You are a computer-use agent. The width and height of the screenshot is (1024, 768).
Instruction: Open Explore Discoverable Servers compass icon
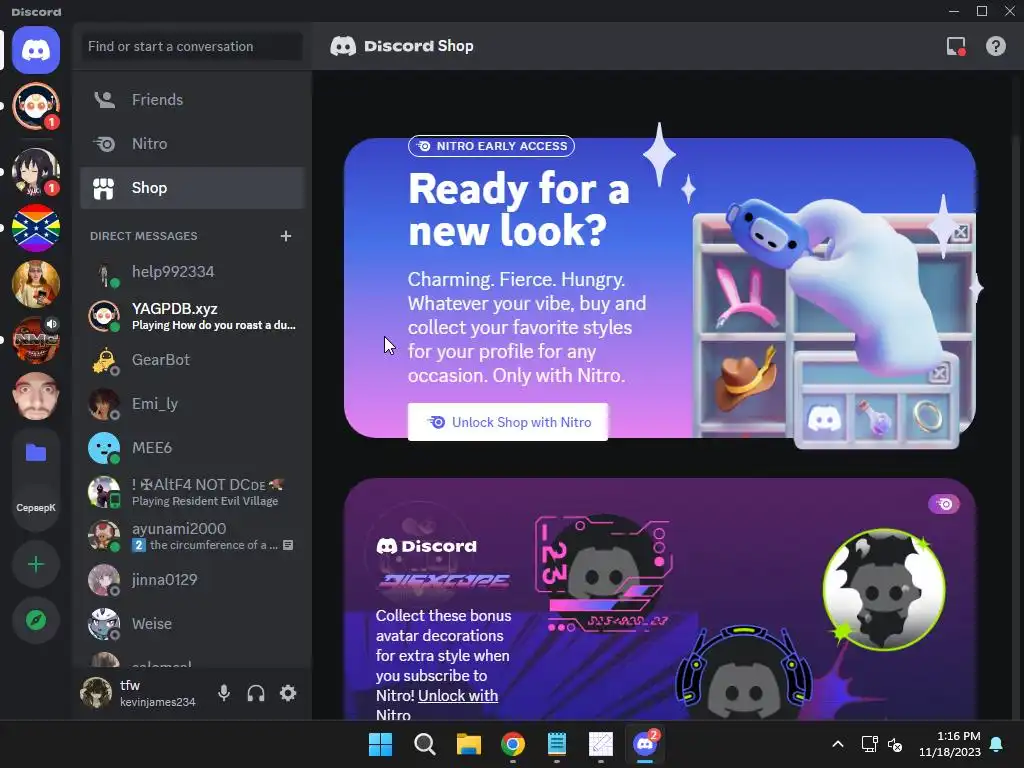click(36, 620)
